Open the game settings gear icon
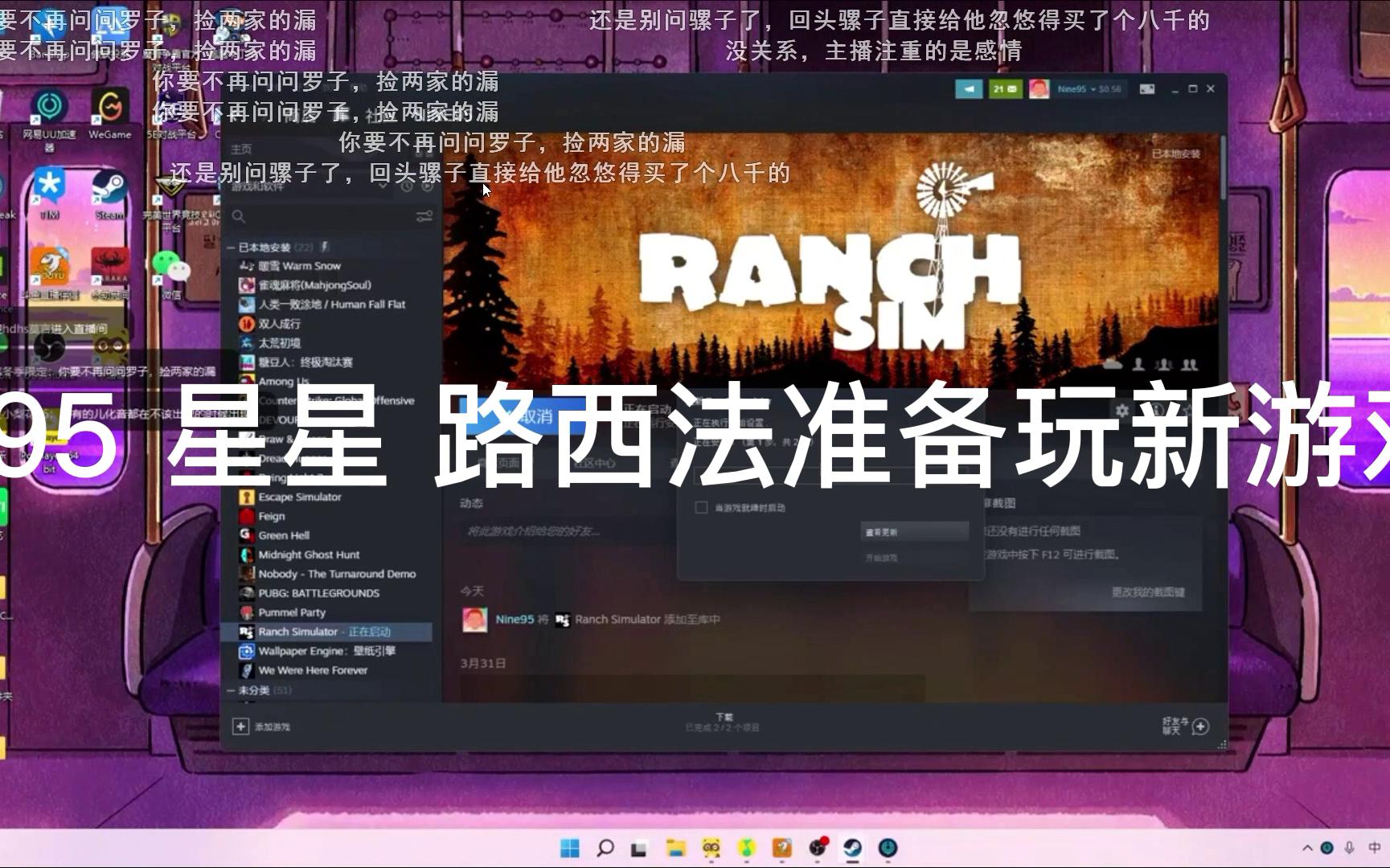 tap(1121, 411)
